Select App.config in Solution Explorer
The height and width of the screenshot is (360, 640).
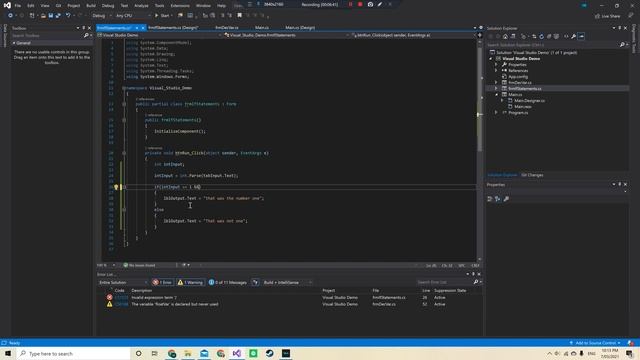pos(518,76)
